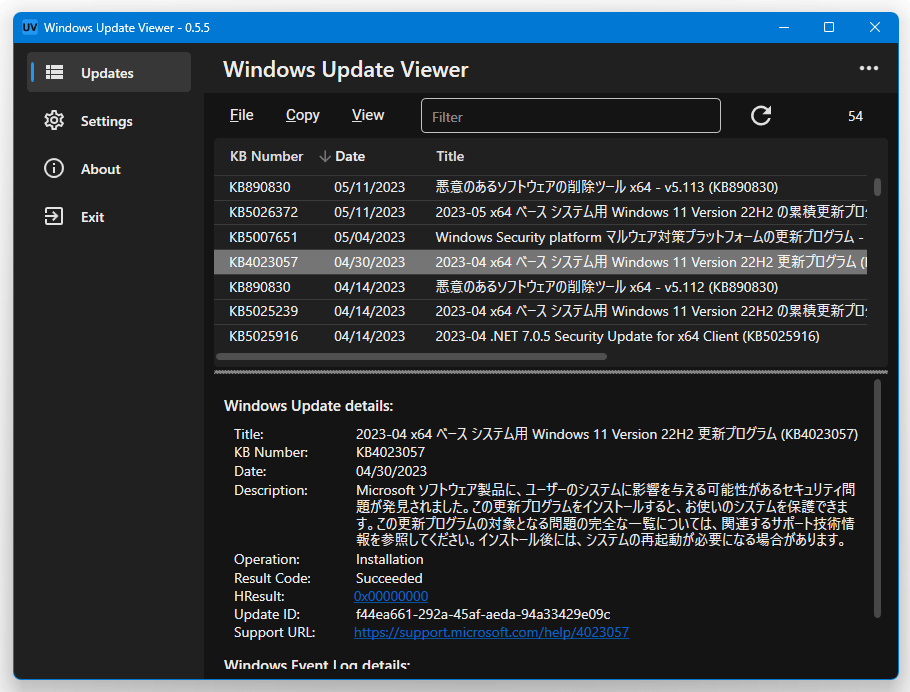Open the File menu

tap(241, 115)
